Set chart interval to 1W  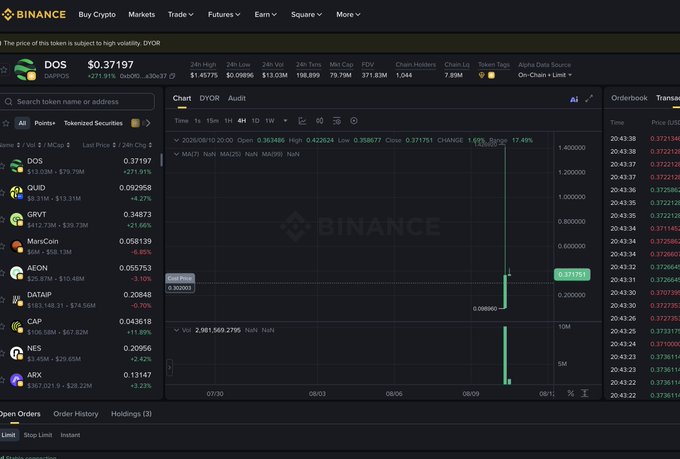tap(270, 121)
